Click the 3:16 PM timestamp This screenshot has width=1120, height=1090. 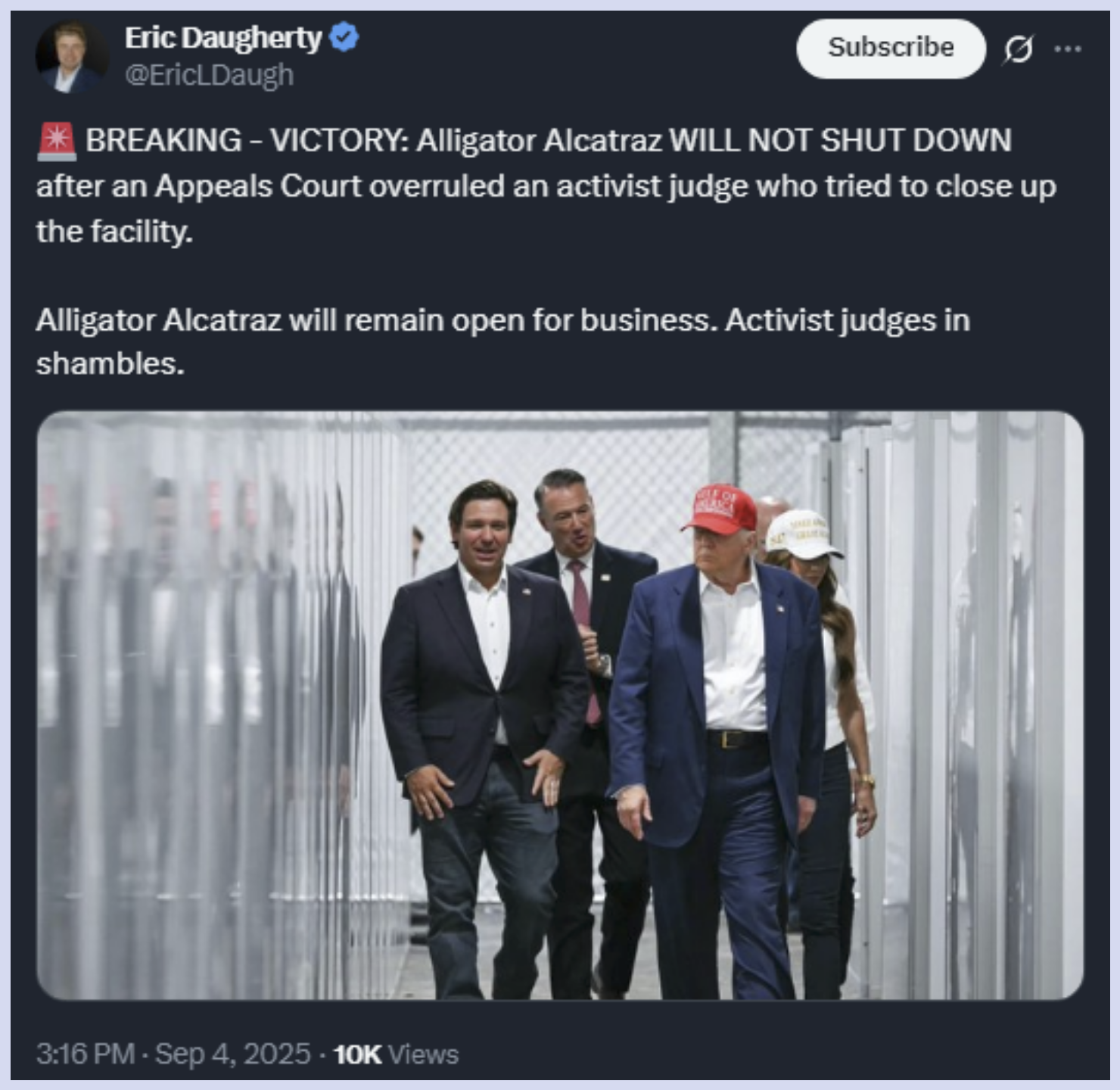click(x=85, y=1054)
